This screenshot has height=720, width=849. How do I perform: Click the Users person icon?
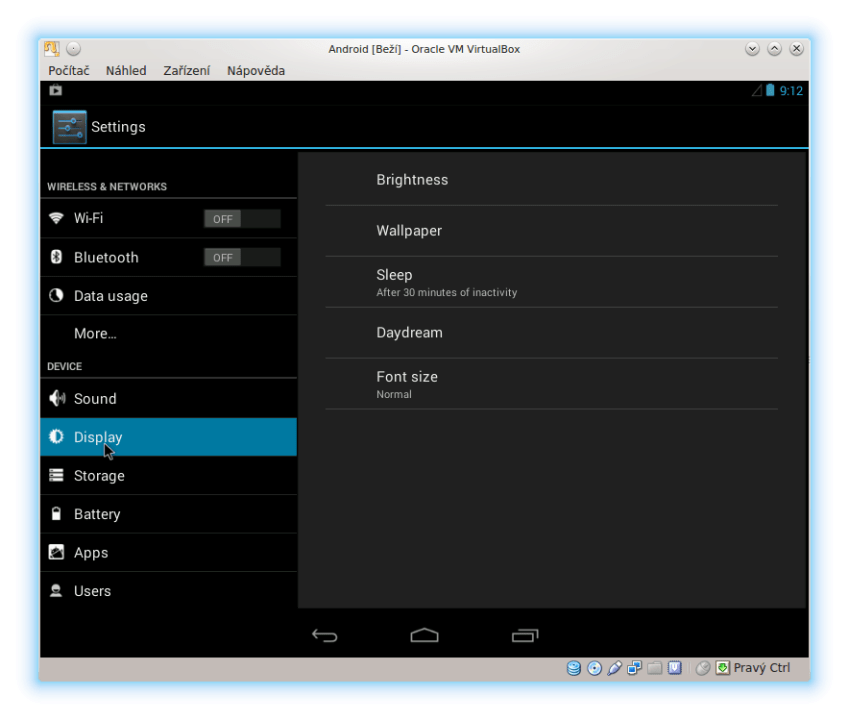click(56, 590)
